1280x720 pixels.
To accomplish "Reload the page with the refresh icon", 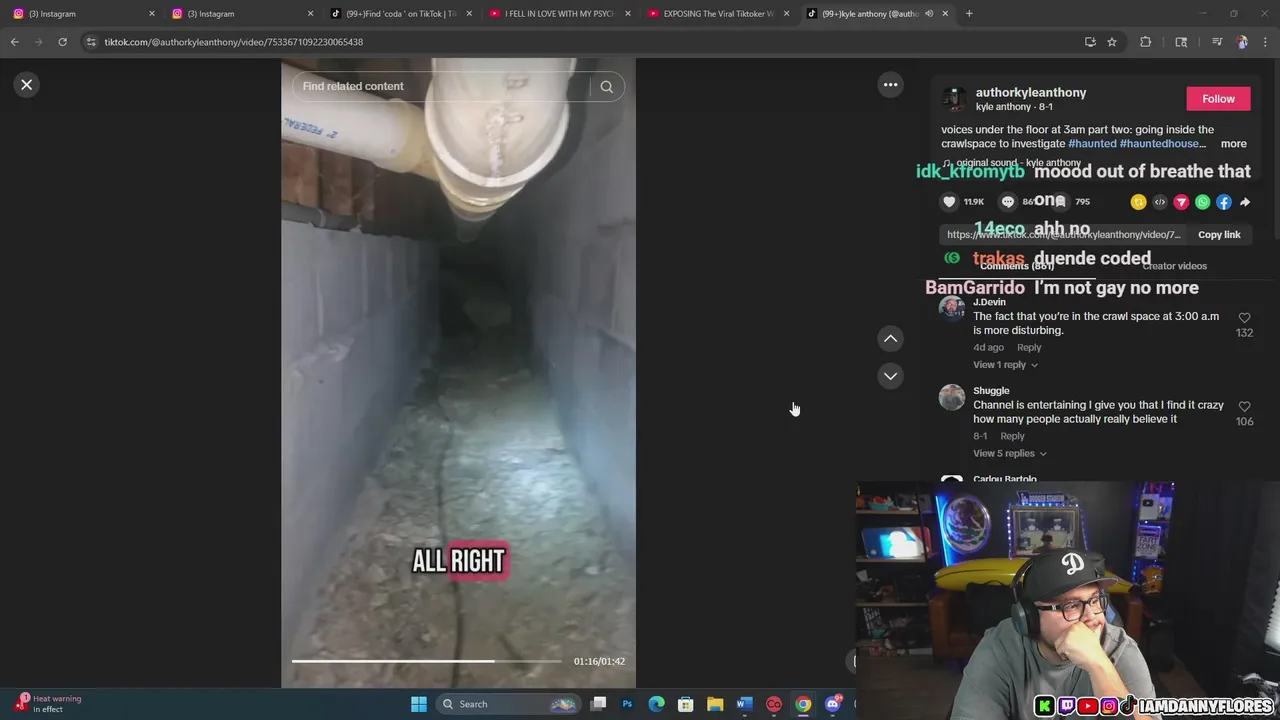I will click(x=62, y=42).
